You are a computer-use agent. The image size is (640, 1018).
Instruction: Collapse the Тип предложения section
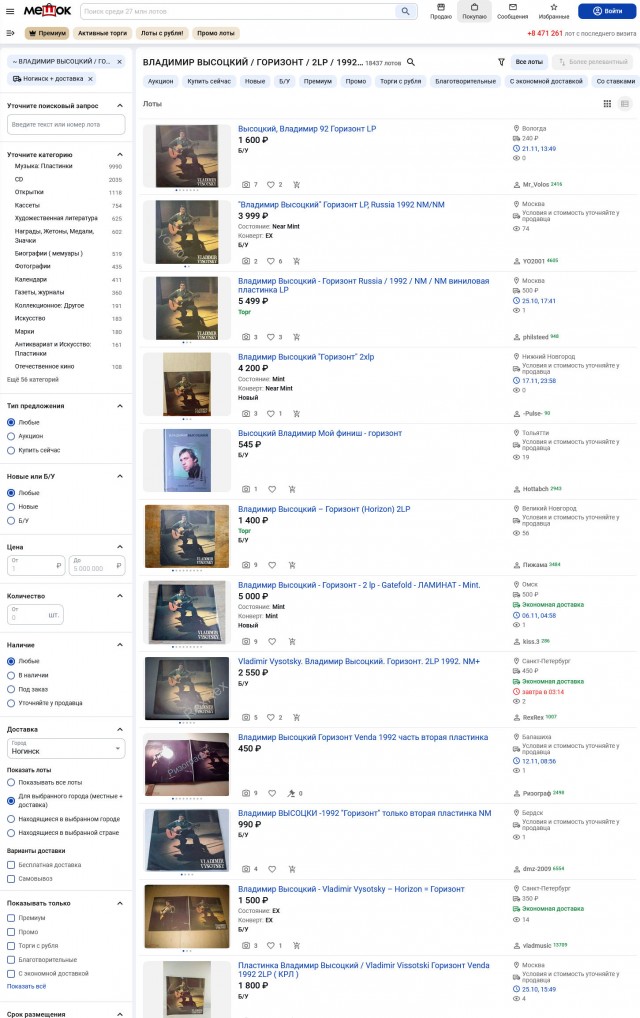pyautogui.click(x=120, y=406)
